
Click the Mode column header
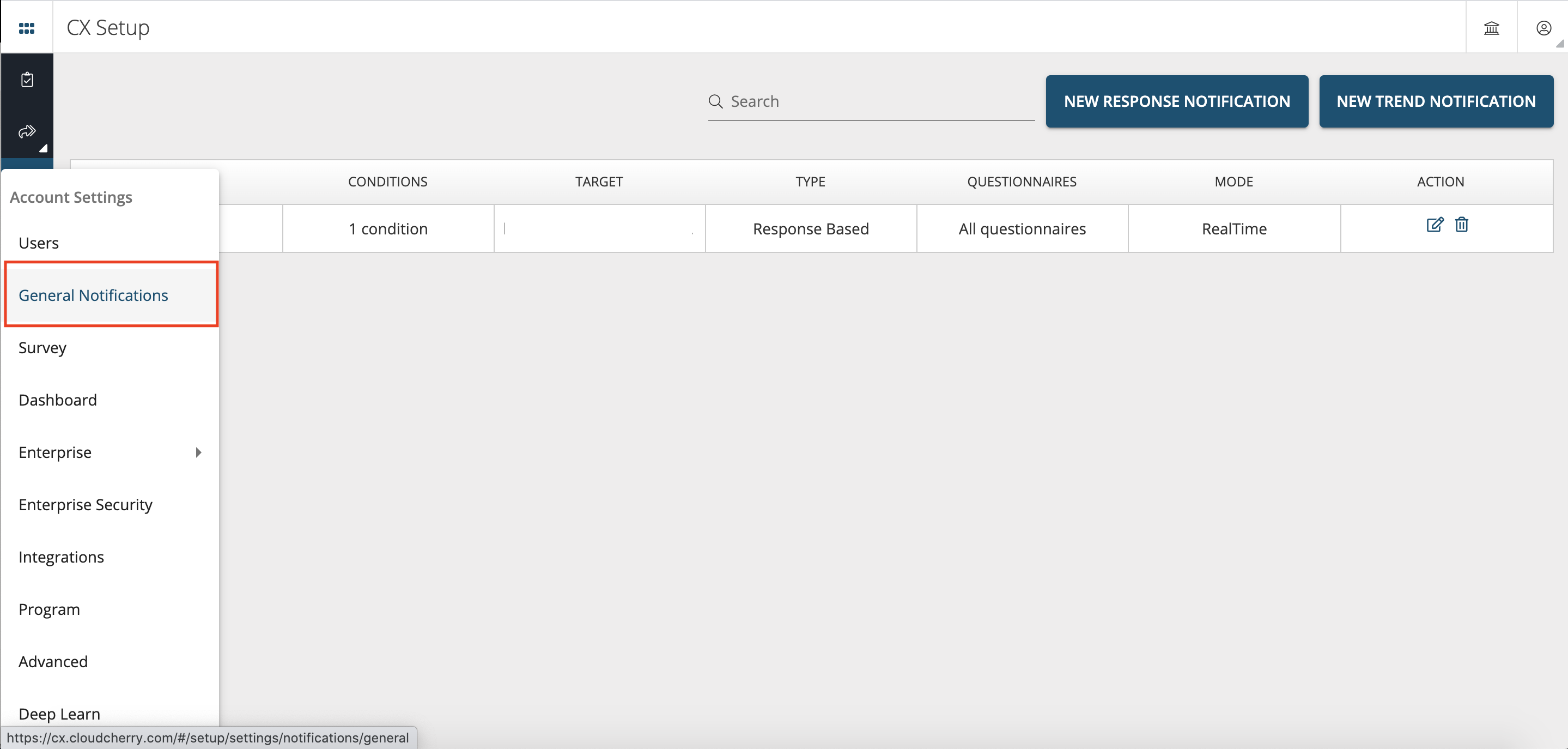click(x=1234, y=182)
